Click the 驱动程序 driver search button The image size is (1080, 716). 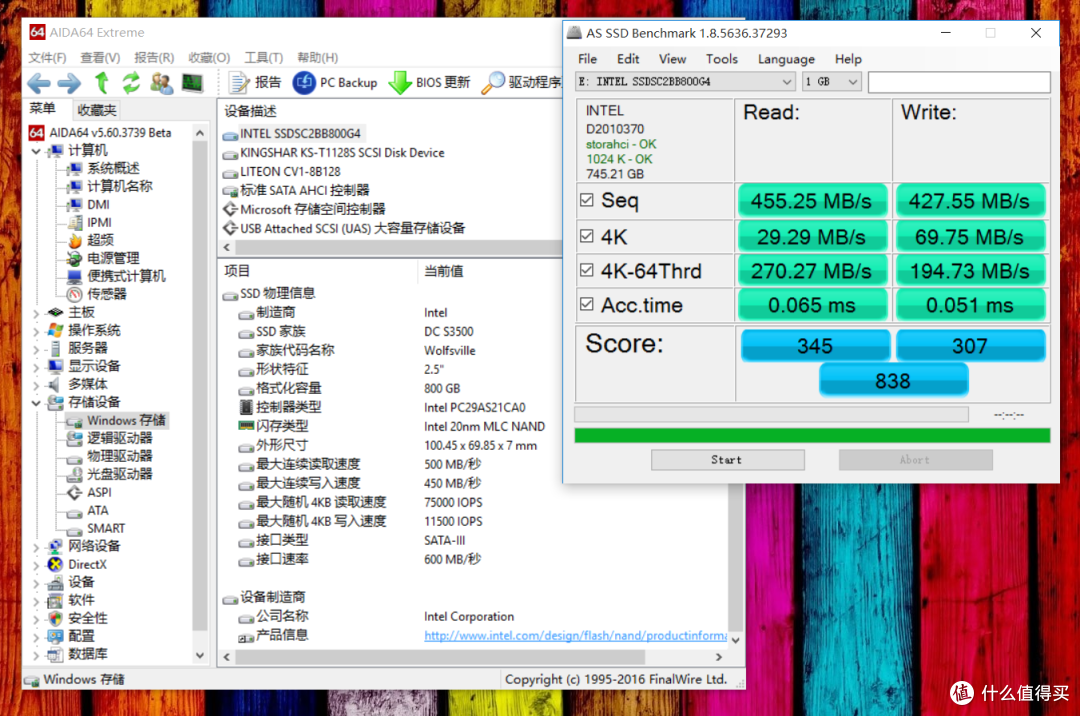521,83
